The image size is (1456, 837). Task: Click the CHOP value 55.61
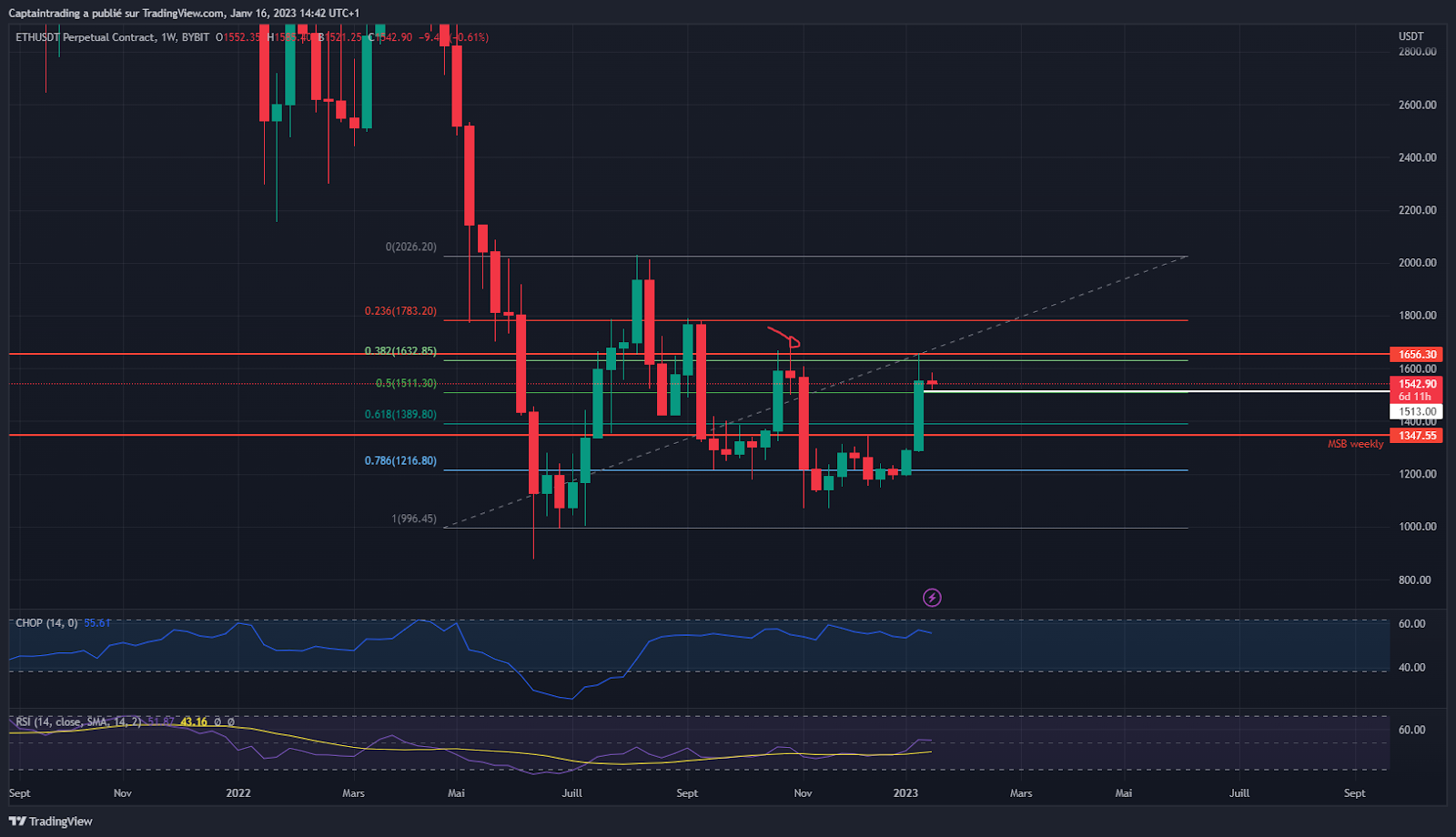click(97, 623)
